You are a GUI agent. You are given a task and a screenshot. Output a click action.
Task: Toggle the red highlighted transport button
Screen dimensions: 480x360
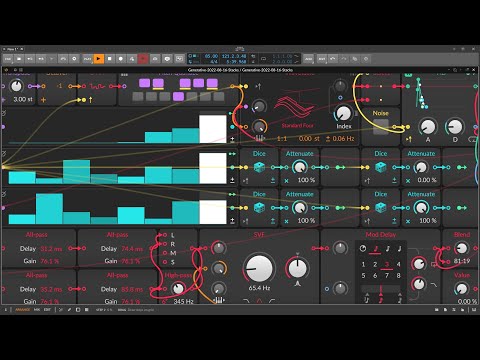coord(143,59)
